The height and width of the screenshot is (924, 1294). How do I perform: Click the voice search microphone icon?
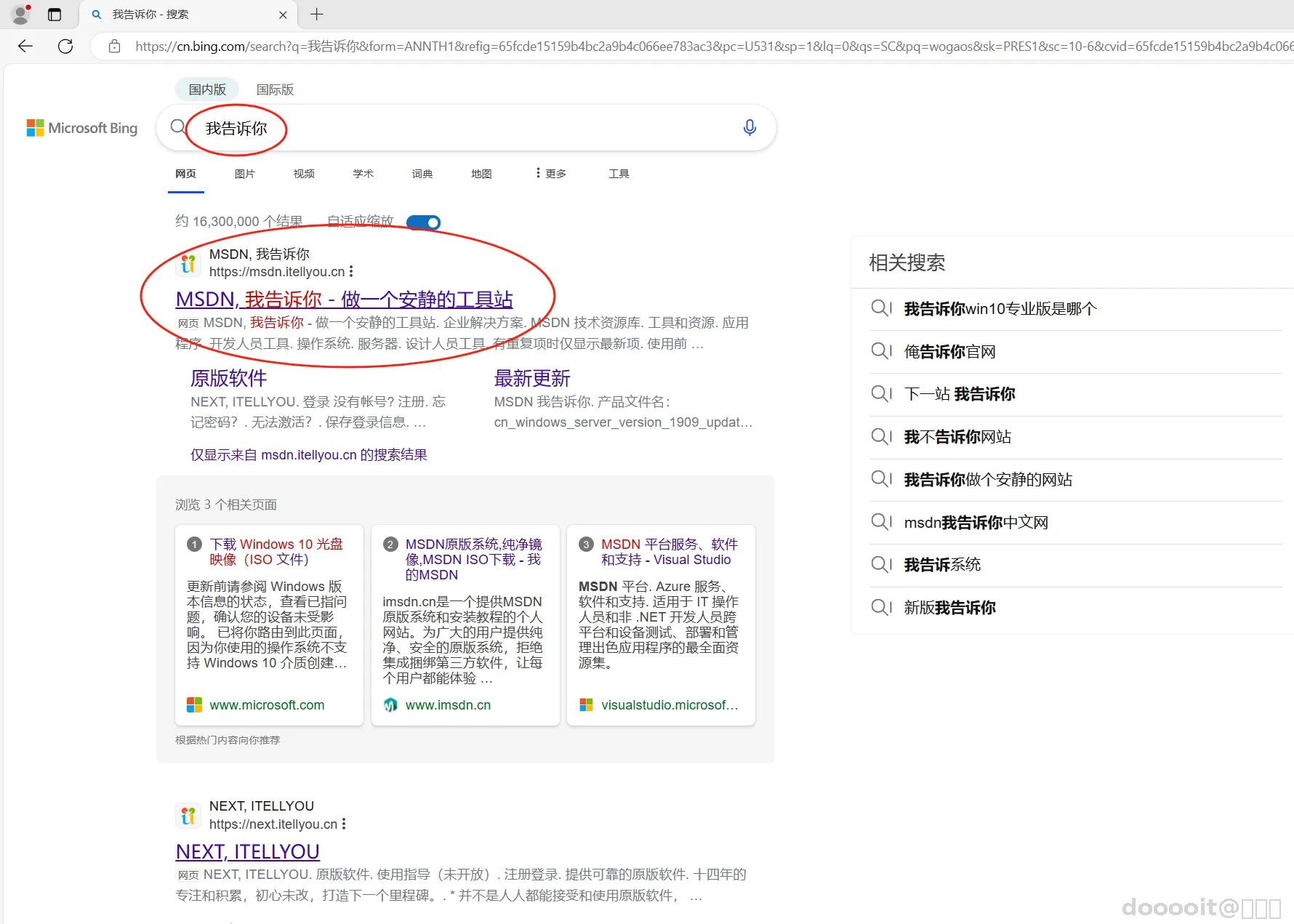(x=750, y=127)
